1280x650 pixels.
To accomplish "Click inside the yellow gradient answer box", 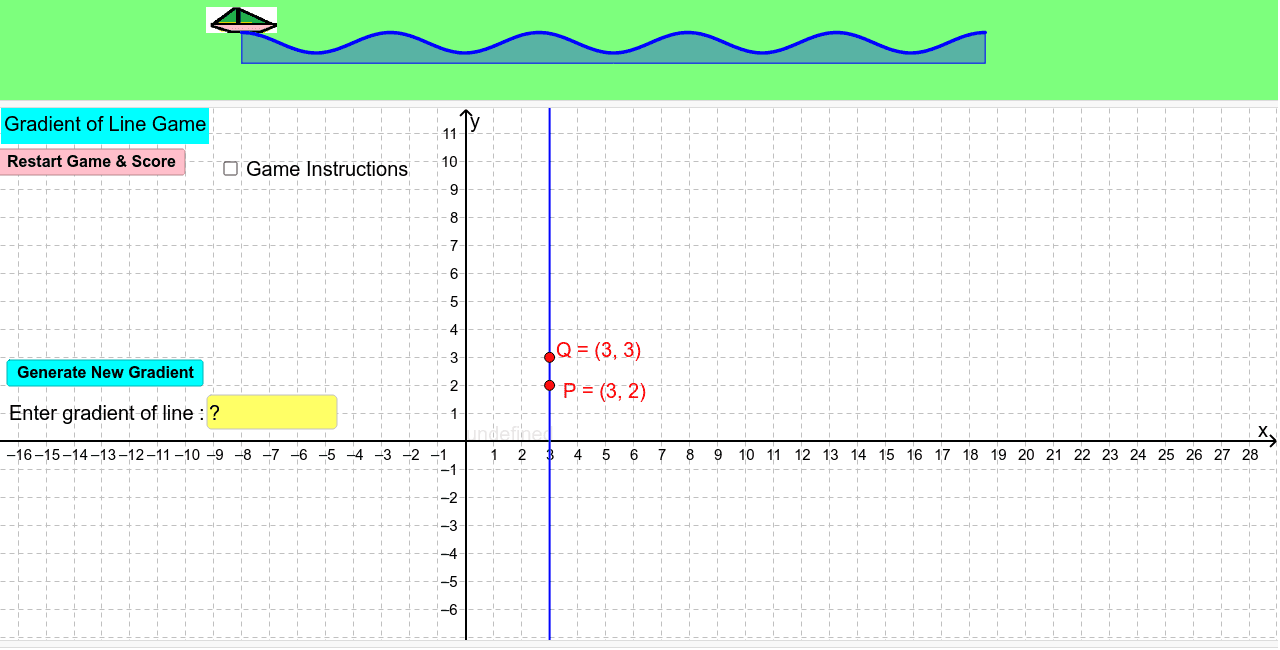I will click(x=271, y=411).
